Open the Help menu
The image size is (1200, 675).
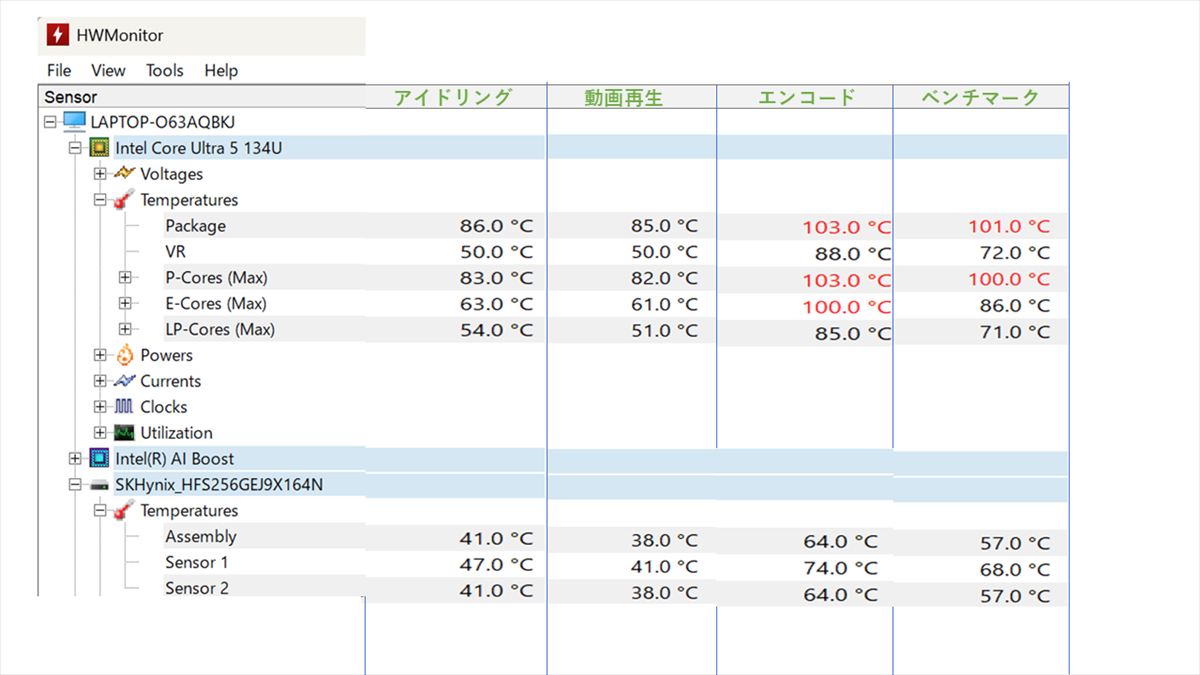click(221, 70)
